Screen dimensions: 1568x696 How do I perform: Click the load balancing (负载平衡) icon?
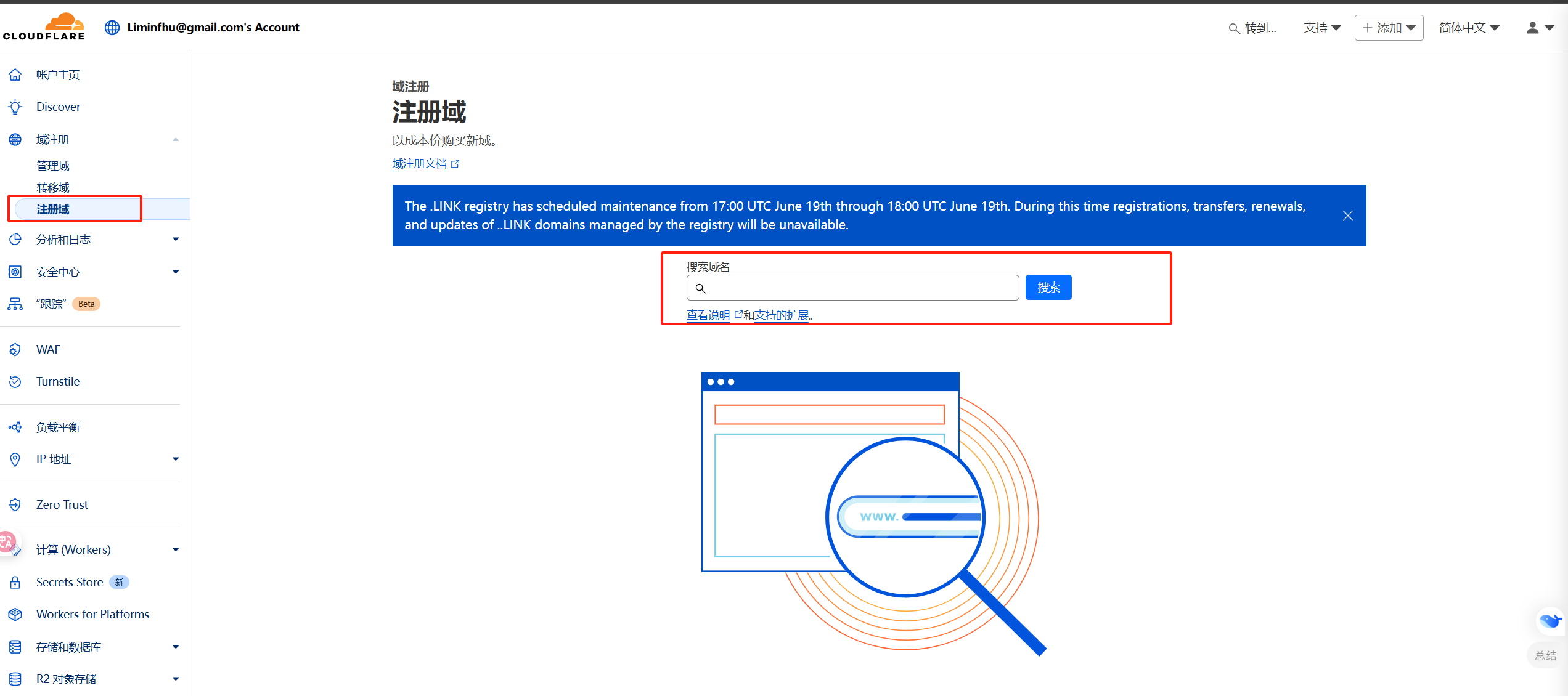[15, 427]
